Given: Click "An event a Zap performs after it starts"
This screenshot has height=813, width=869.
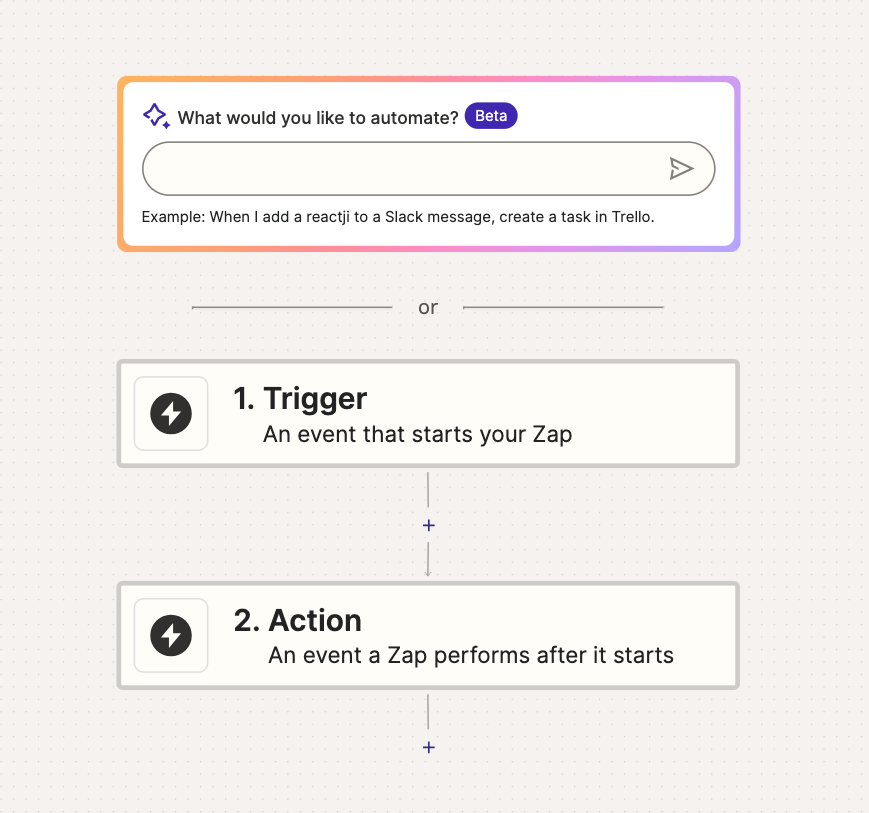Looking at the screenshot, I should 471,656.
